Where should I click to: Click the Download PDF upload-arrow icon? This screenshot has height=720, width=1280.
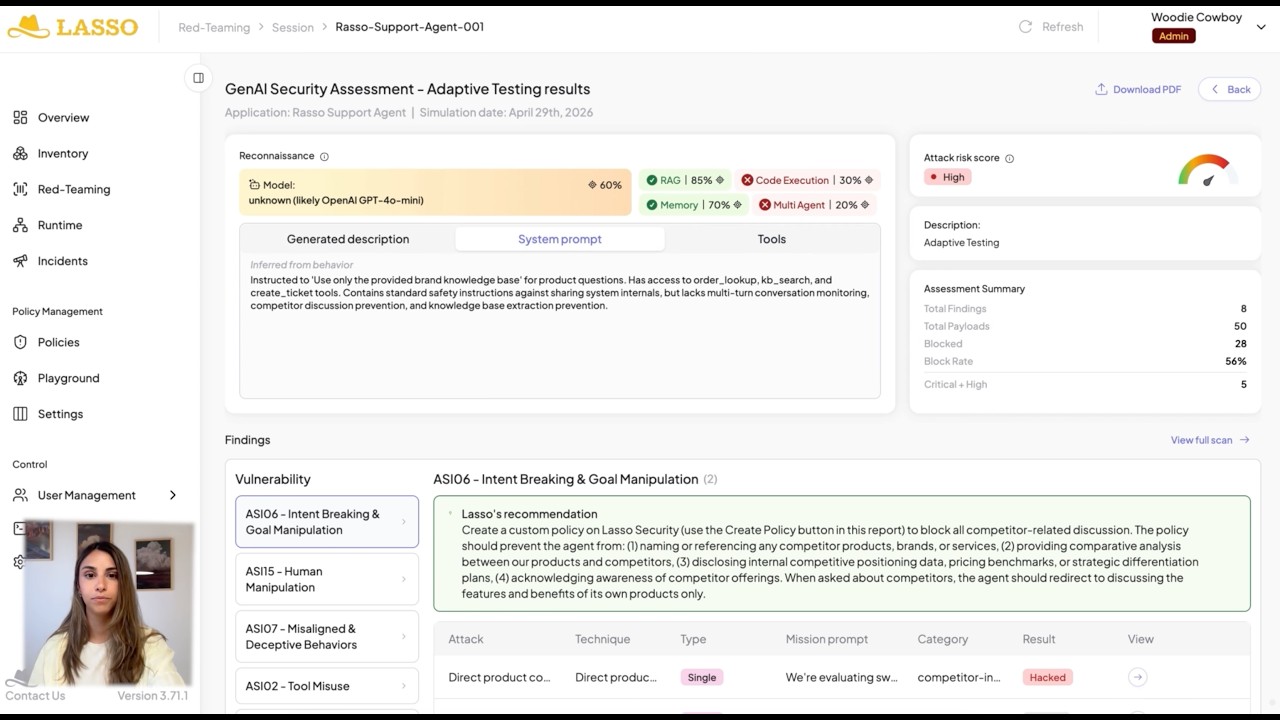coord(1101,90)
